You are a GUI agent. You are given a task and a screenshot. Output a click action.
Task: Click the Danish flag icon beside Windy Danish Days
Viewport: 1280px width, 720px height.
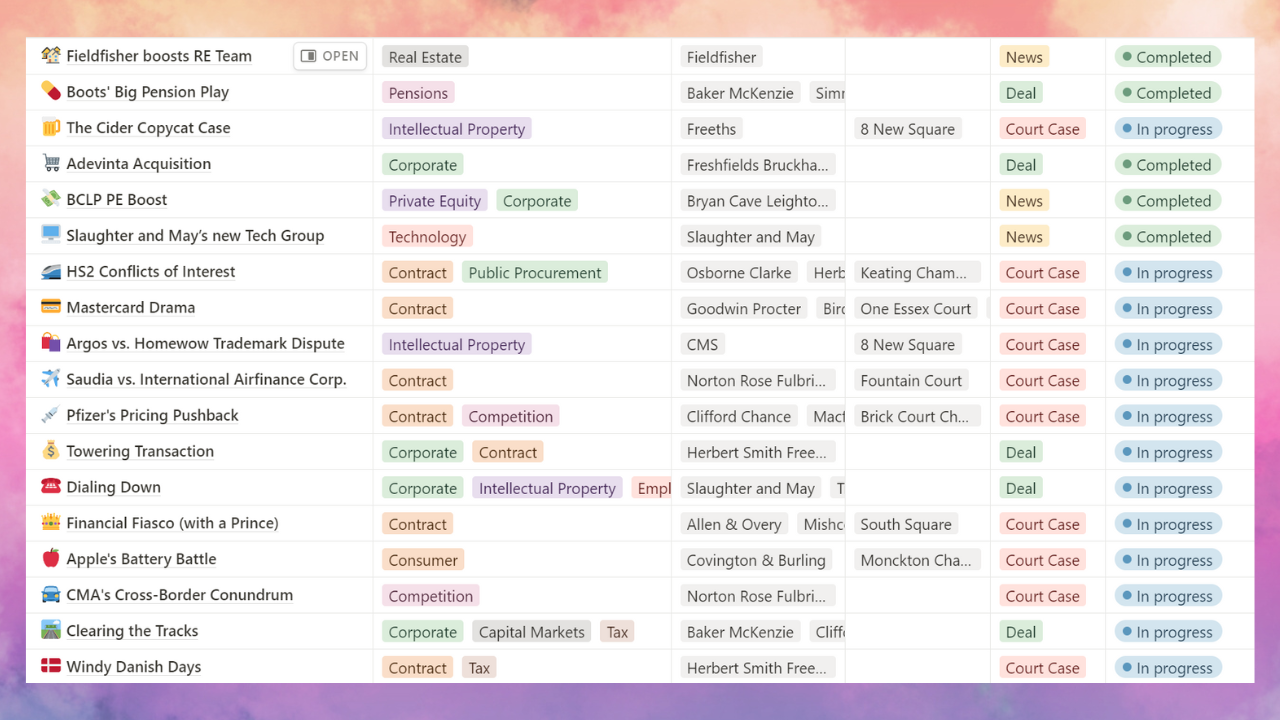(x=51, y=667)
